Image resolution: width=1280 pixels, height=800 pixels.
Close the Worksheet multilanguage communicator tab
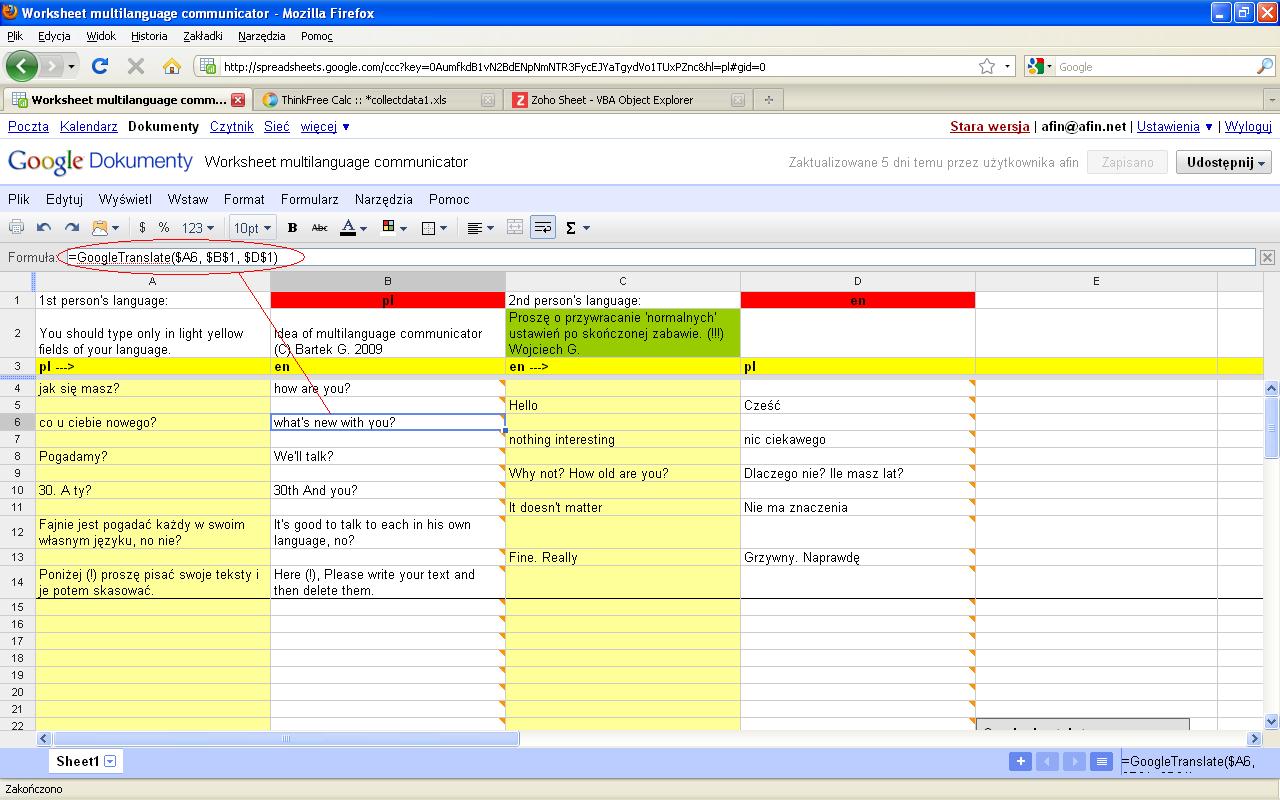coord(238,100)
